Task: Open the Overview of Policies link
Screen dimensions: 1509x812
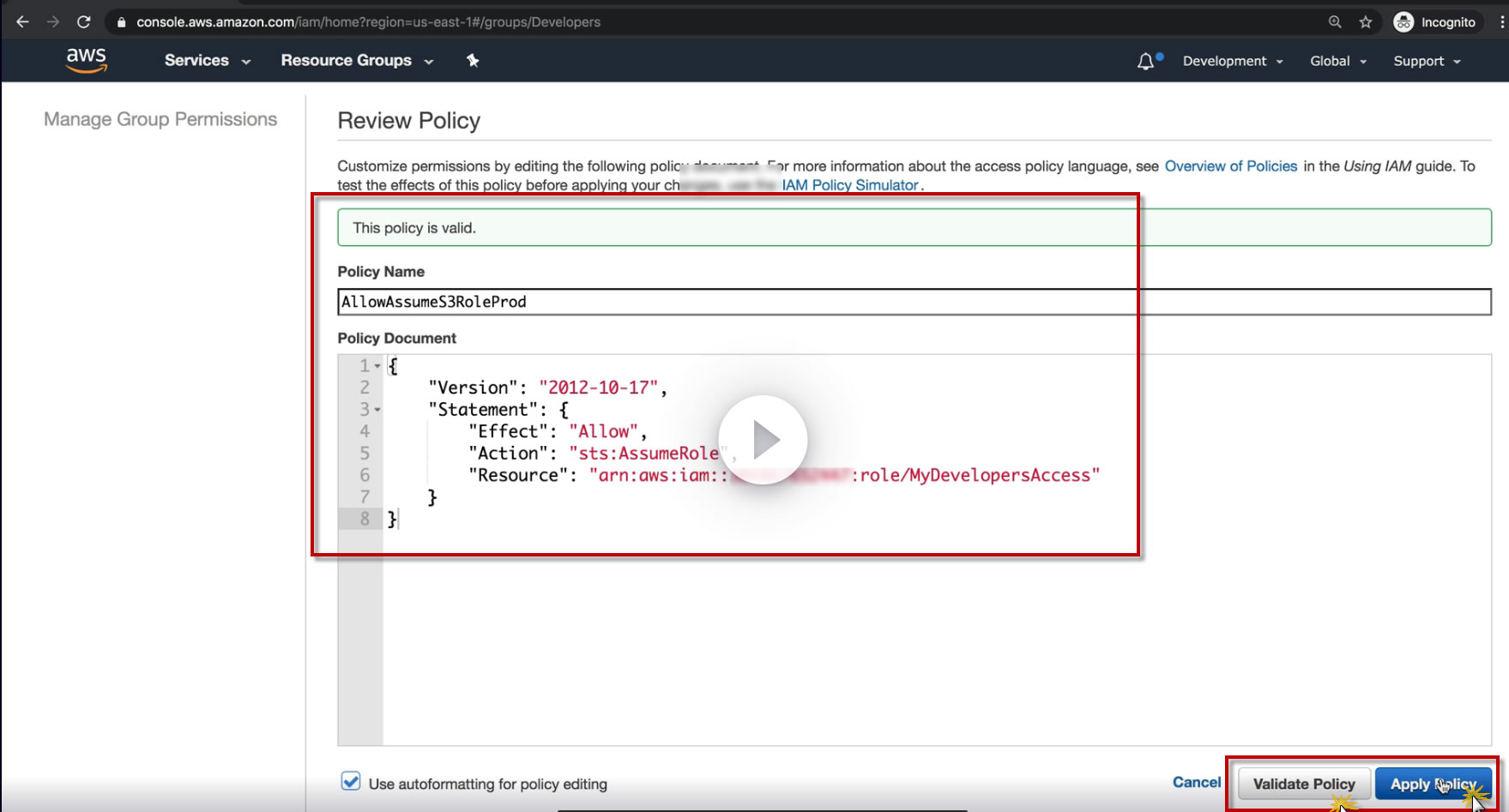Action: (1231, 166)
